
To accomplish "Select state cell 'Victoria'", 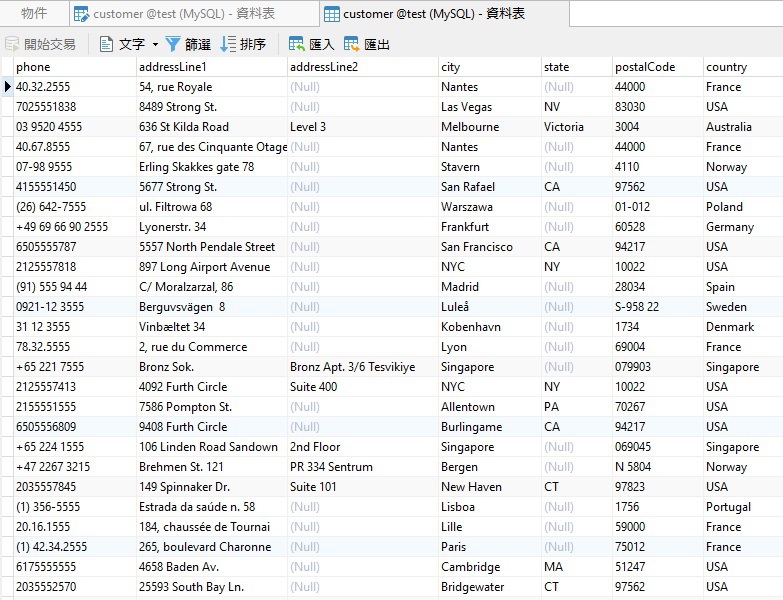I will click(577, 127).
